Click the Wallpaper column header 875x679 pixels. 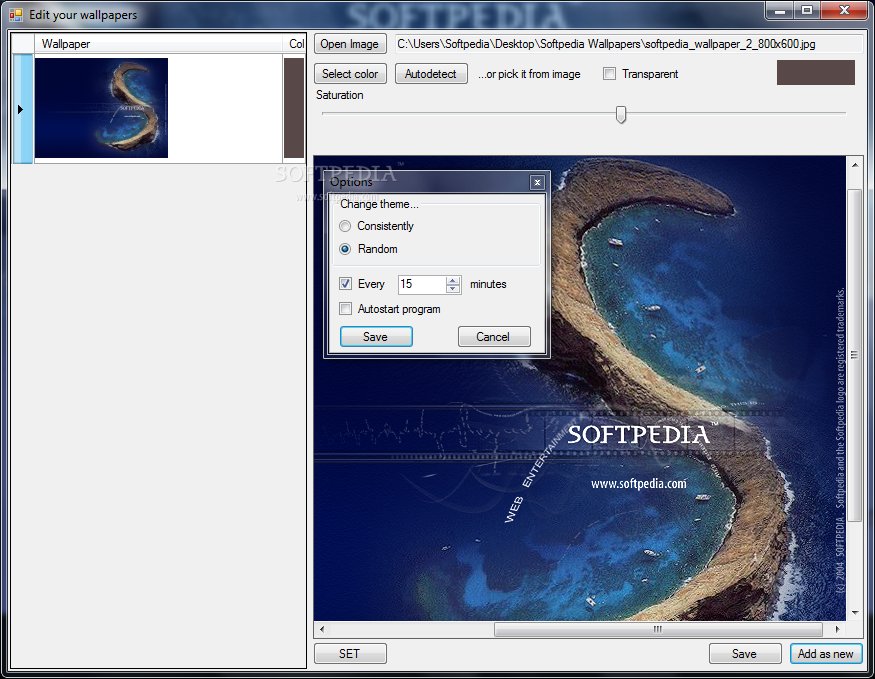pyautogui.click(x=158, y=44)
